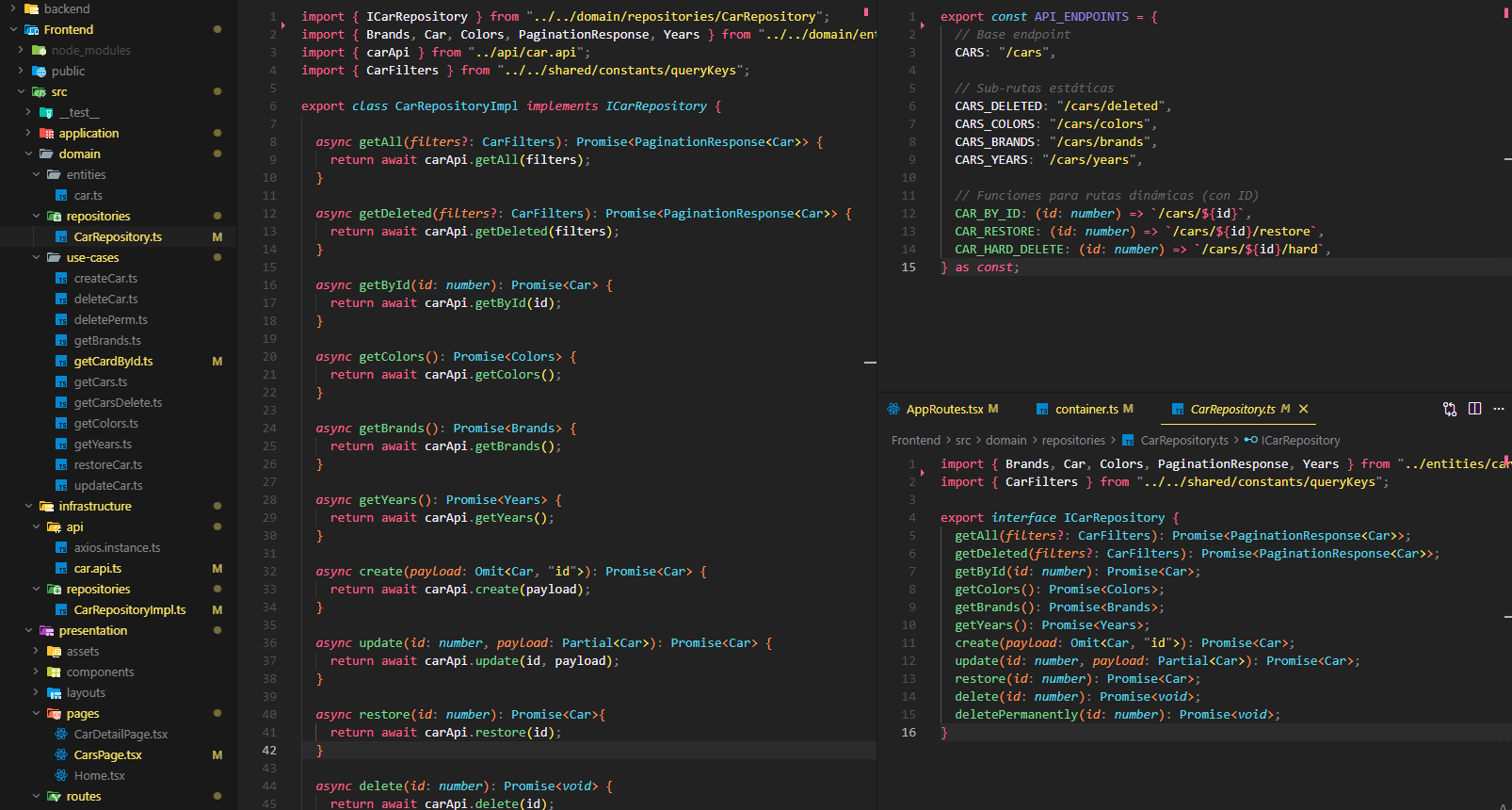This screenshot has width=1512, height=810.
Task: Click the getBrands.ts file icon
Action: pos(61,341)
